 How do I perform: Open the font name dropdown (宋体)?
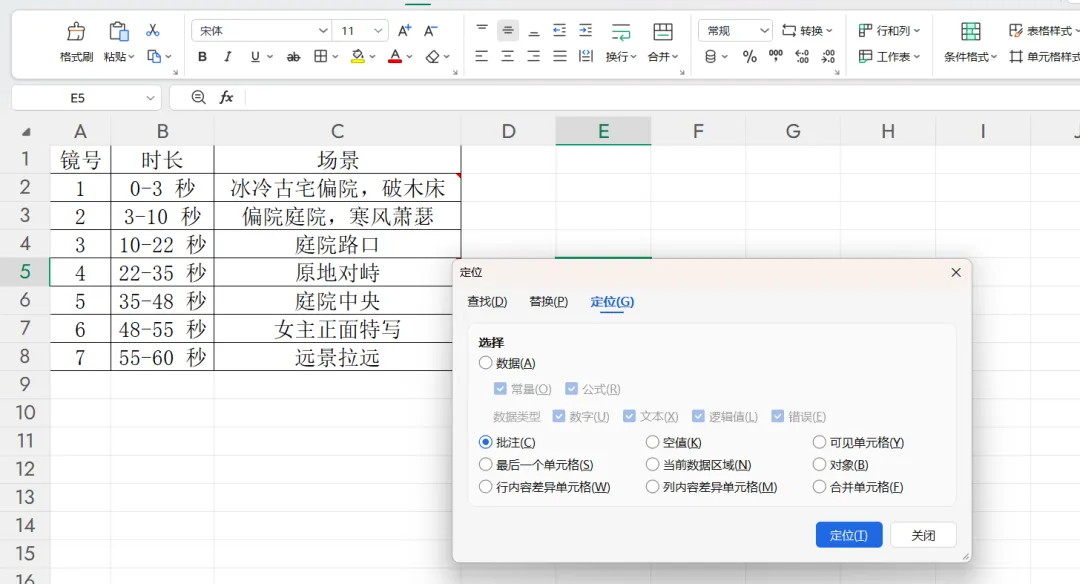pyautogui.click(x=261, y=31)
